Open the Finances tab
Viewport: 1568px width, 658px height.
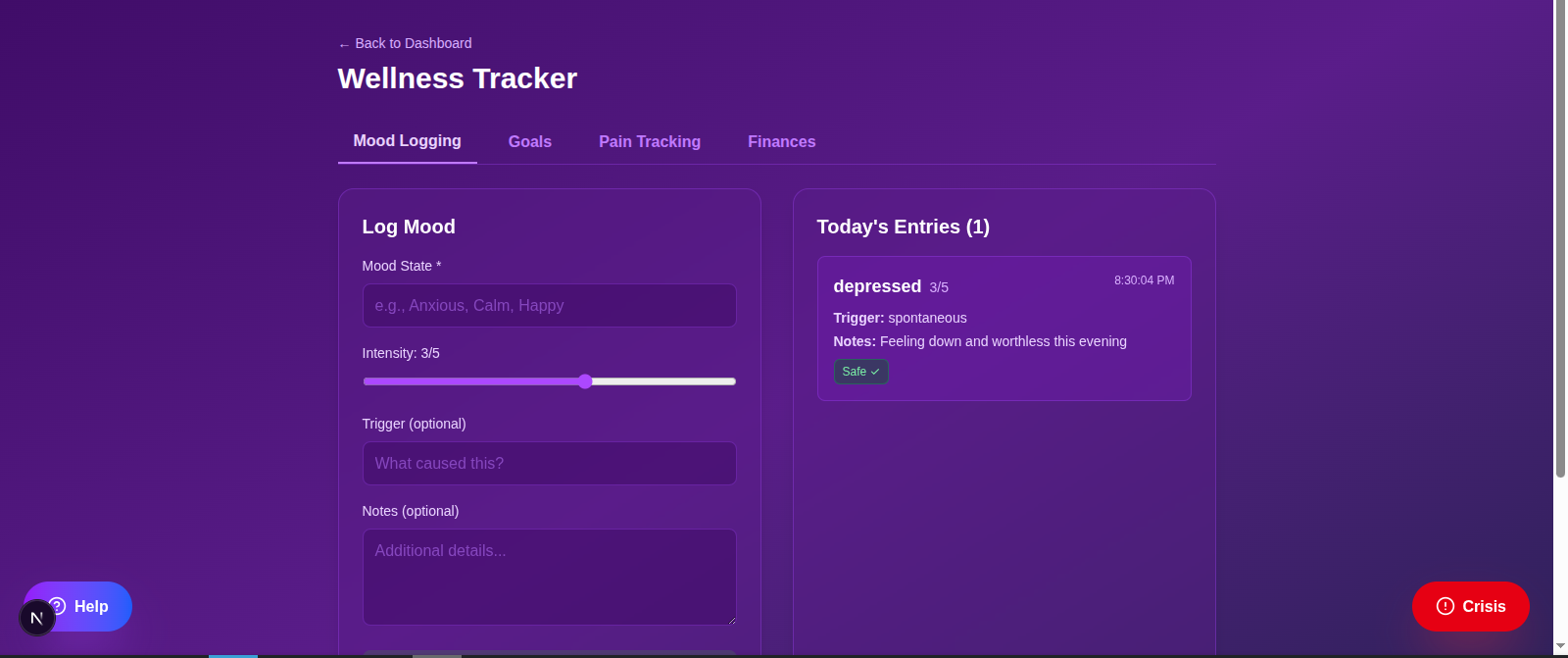pyautogui.click(x=782, y=142)
